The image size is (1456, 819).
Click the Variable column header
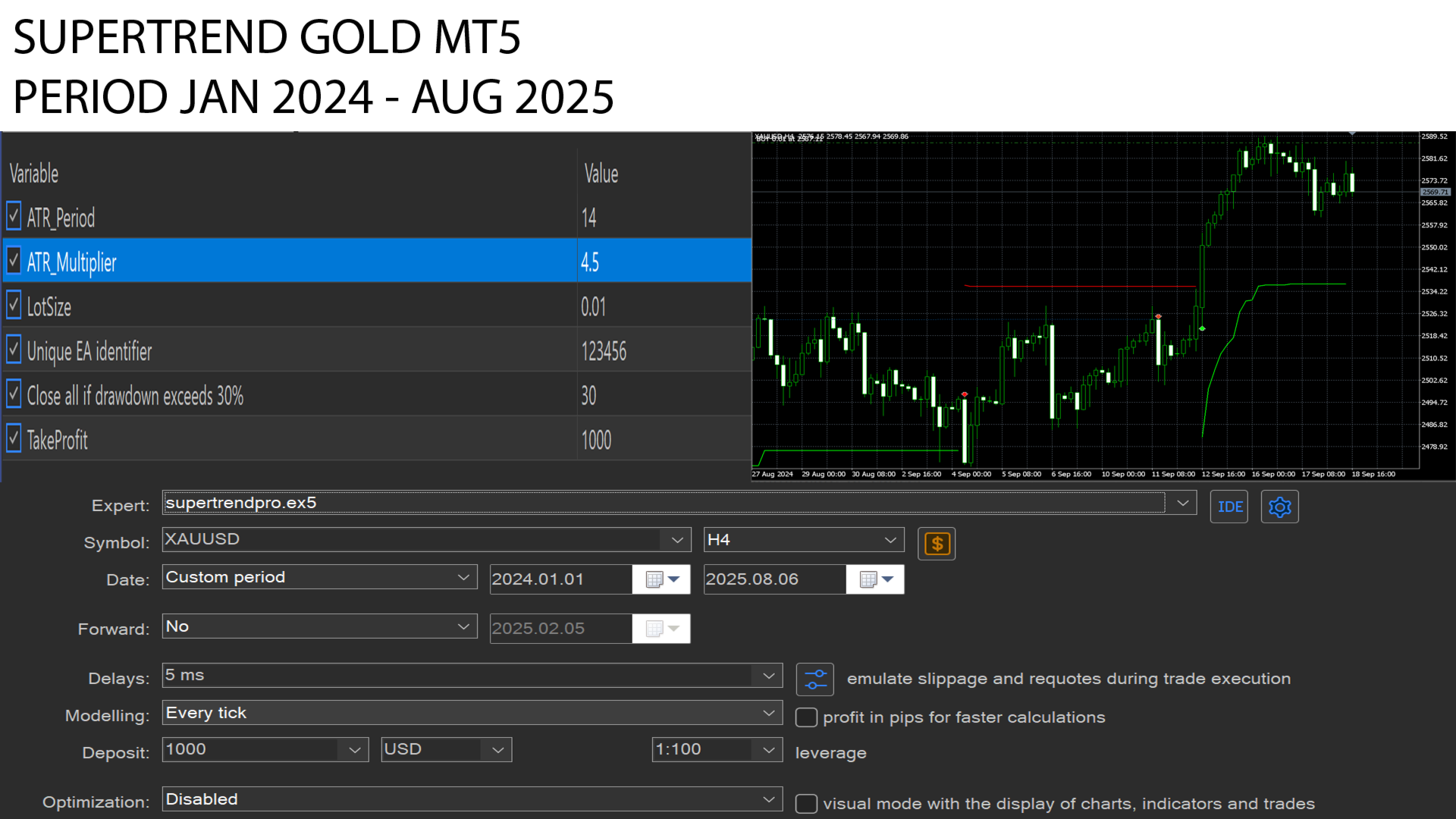34,174
